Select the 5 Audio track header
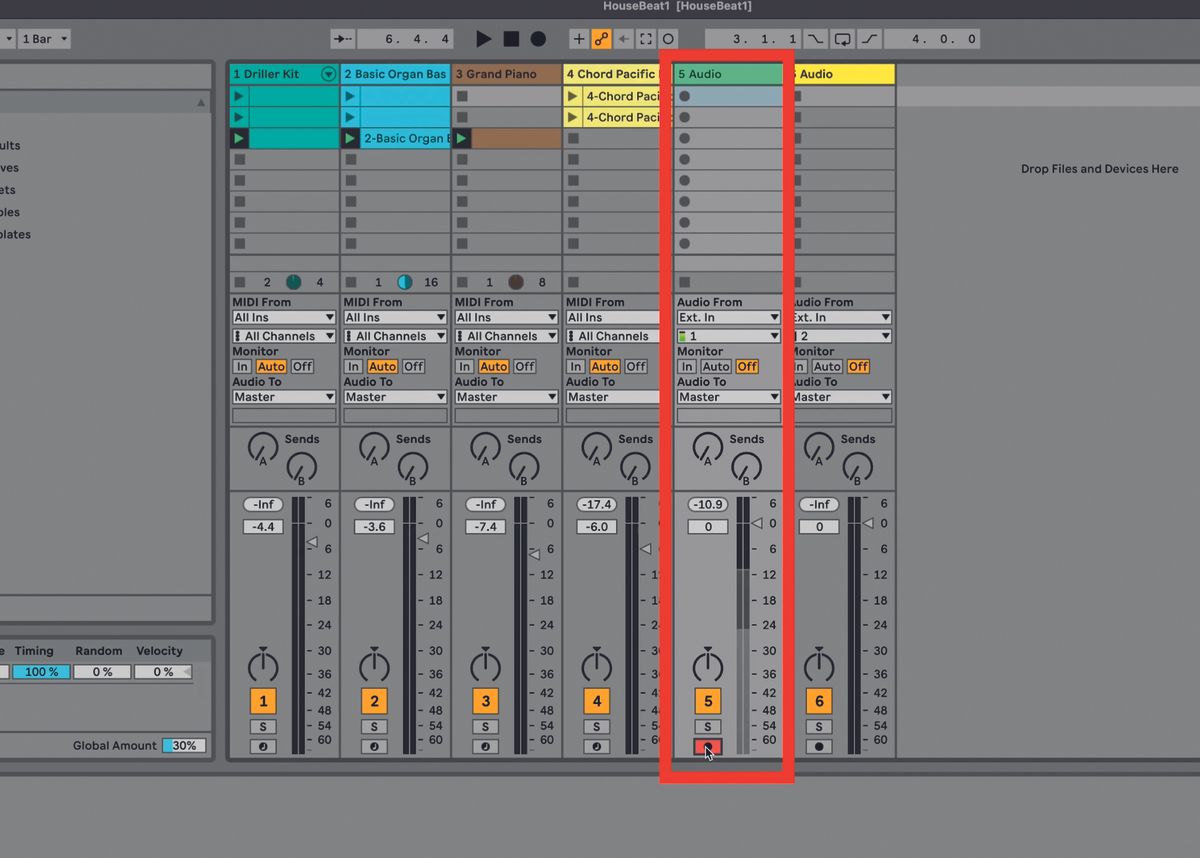Image resolution: width=1200 pixels, height=858 pixels. click(728, 74)
